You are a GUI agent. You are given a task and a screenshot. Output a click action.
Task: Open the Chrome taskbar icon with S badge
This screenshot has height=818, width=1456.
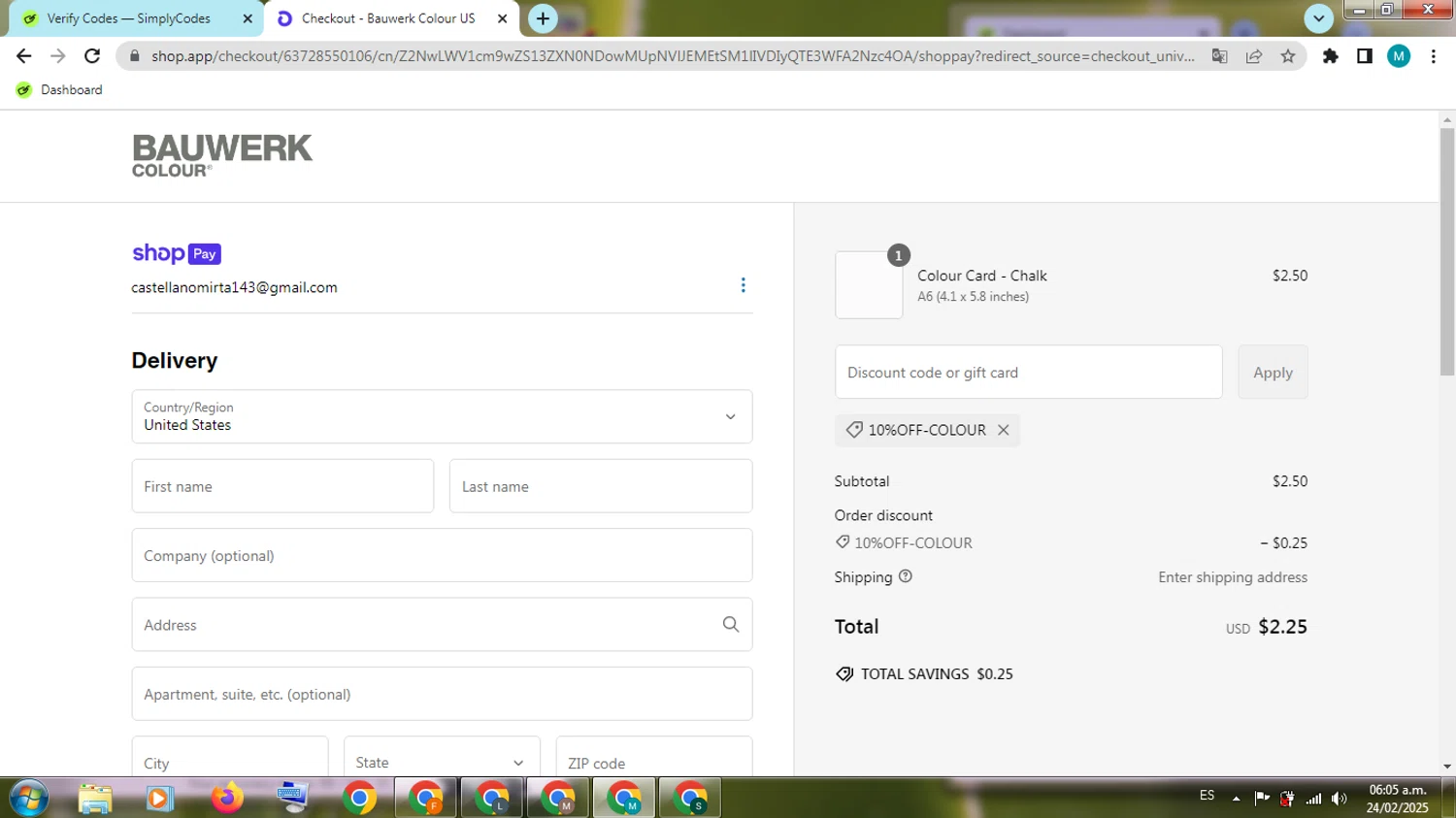689,798
